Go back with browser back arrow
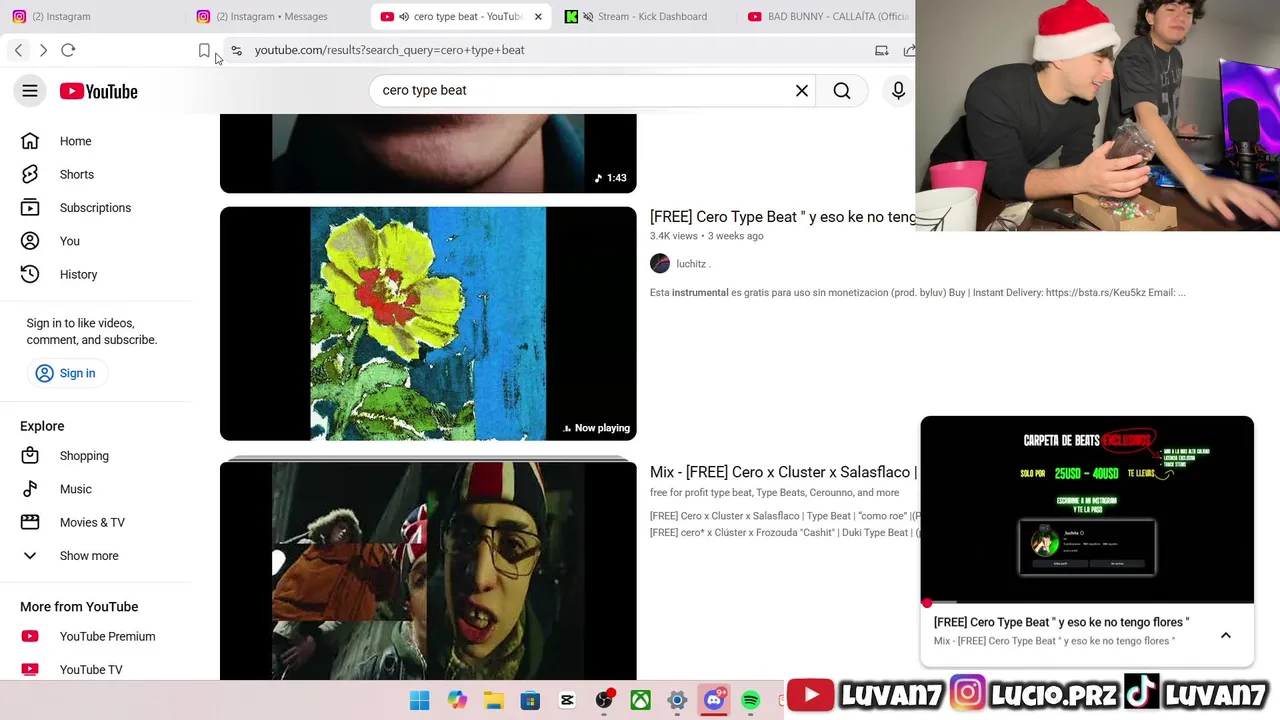This screenshot has height=720, width=1280. click(x=18, y=50)
